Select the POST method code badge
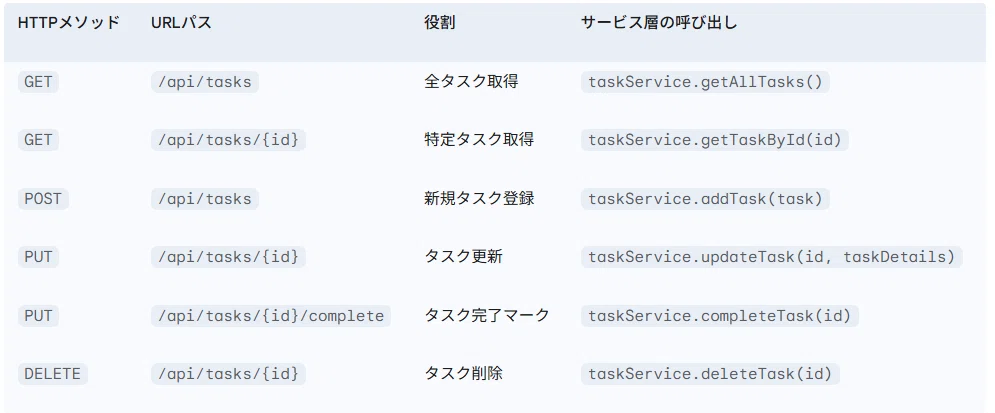 point(43,199)
